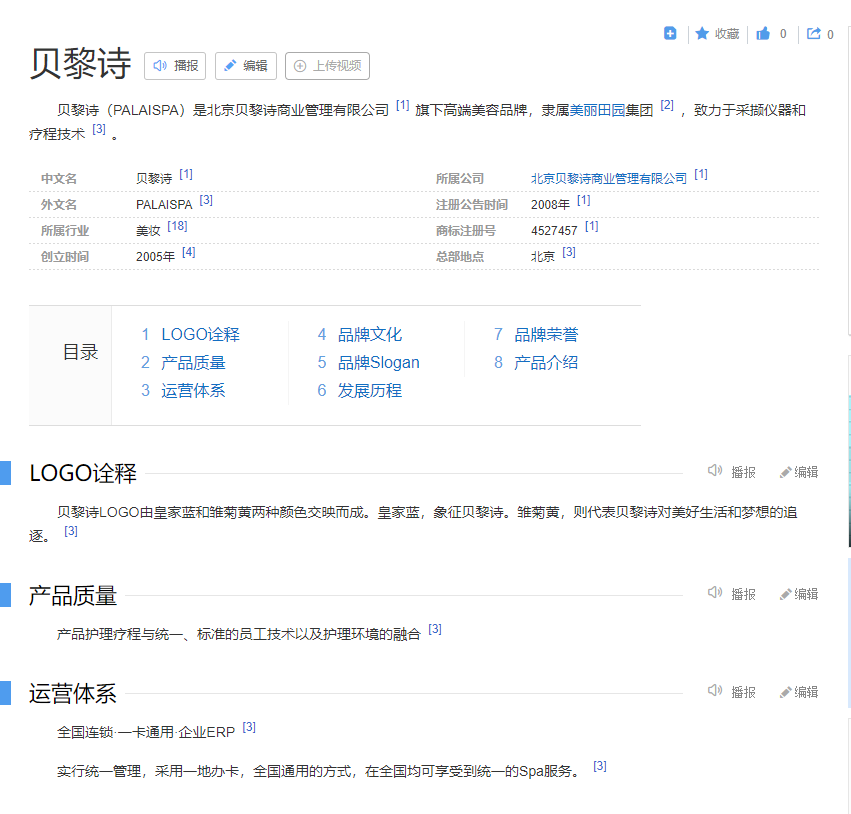
Task: Click the share arrow icon
Action: tap(814, 34)
